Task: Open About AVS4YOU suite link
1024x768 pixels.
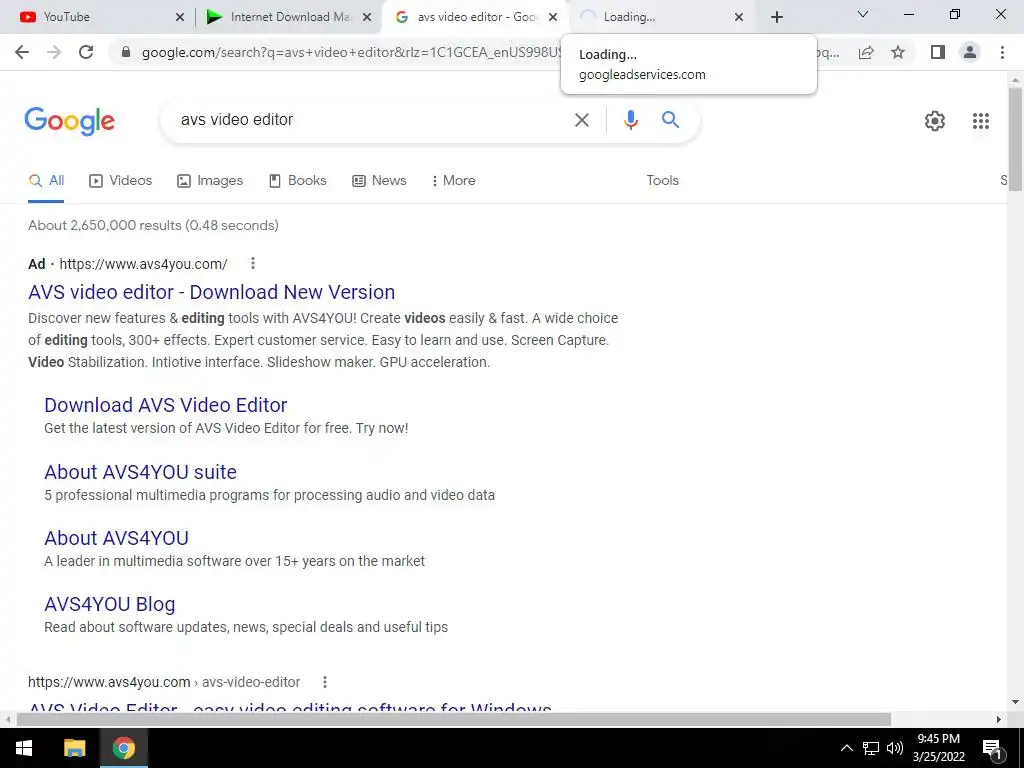Action: pyautogui.click(x=140, y=472)
